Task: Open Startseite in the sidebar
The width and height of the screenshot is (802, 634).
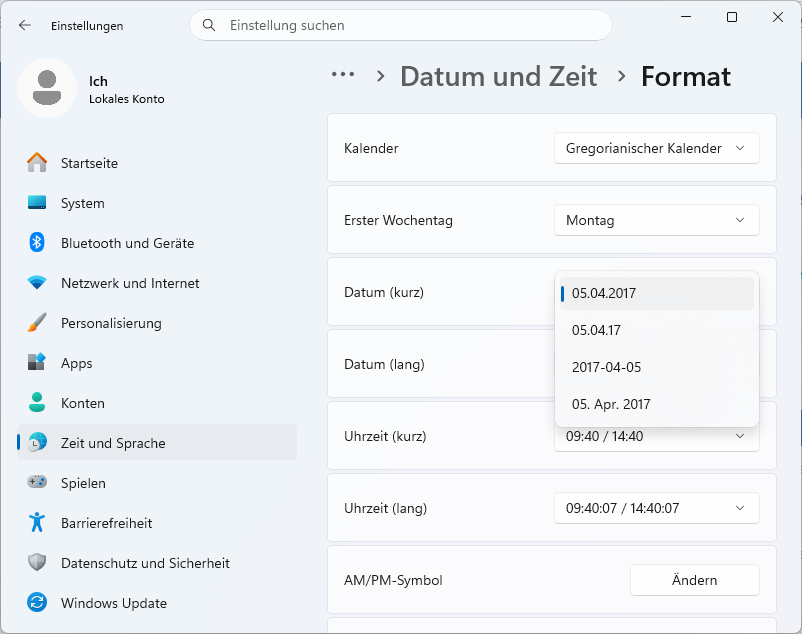Action: point(157,163)
